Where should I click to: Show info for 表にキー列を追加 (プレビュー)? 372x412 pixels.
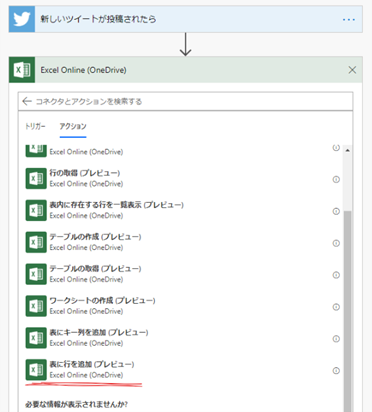pyautogui.click(x=336, y=339)
